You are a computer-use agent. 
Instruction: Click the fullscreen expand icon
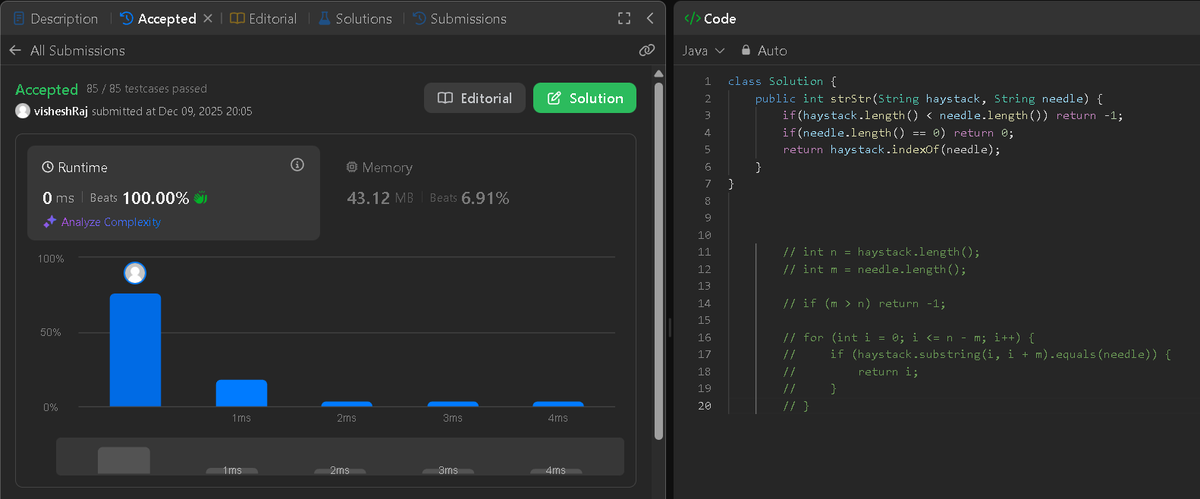point(624,18)
